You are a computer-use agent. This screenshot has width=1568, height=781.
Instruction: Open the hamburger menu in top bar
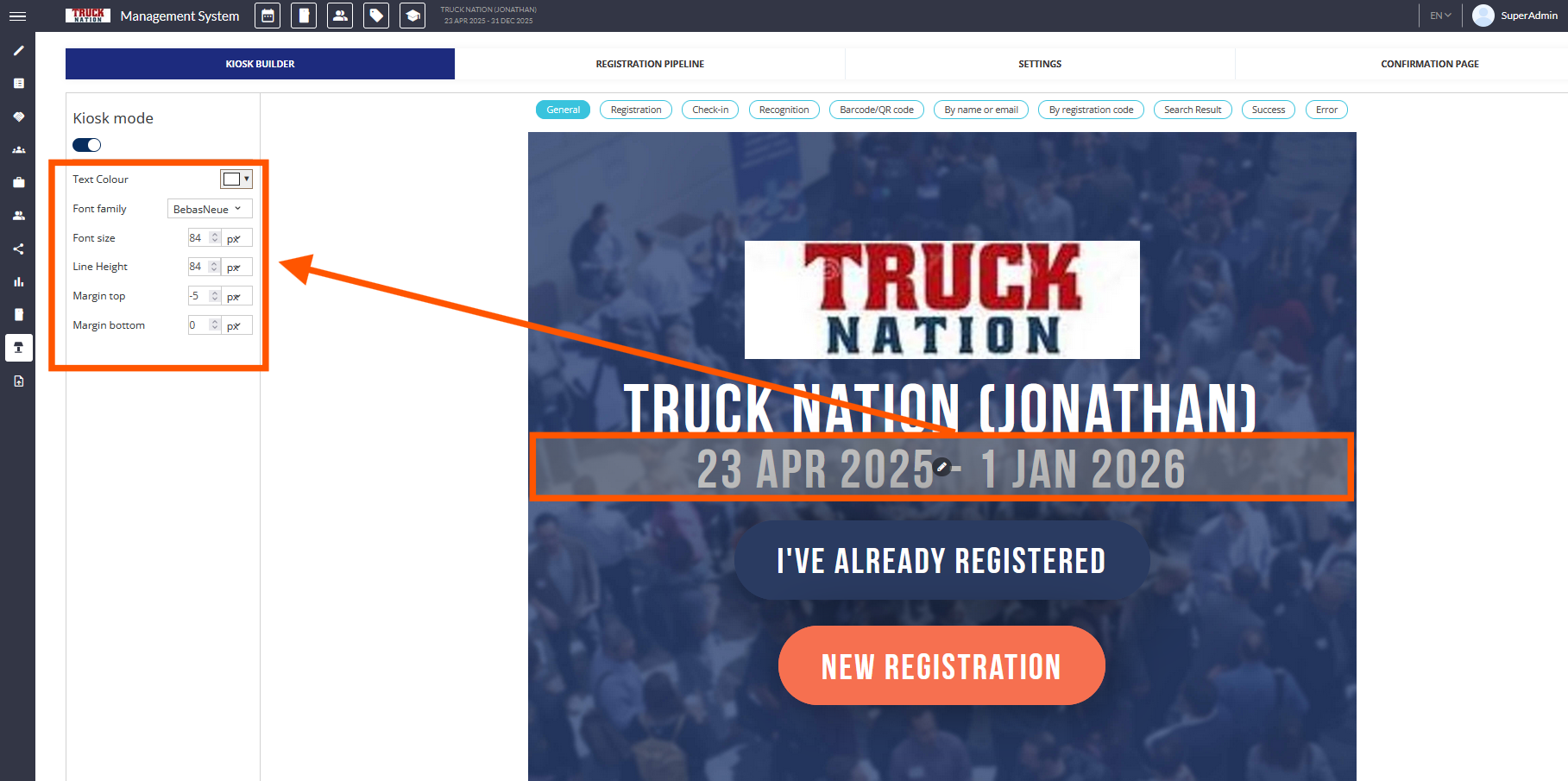pos(17,16)
